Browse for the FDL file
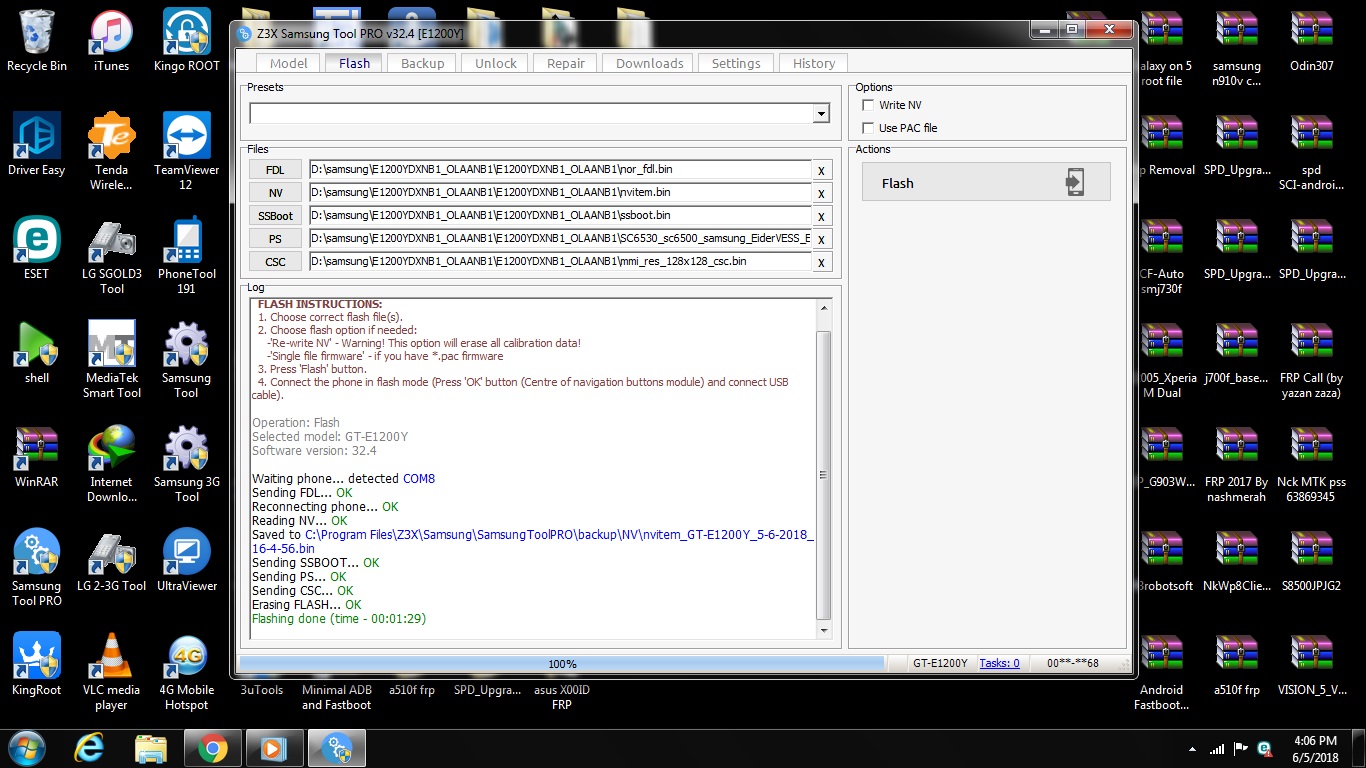 click(275, 170)
